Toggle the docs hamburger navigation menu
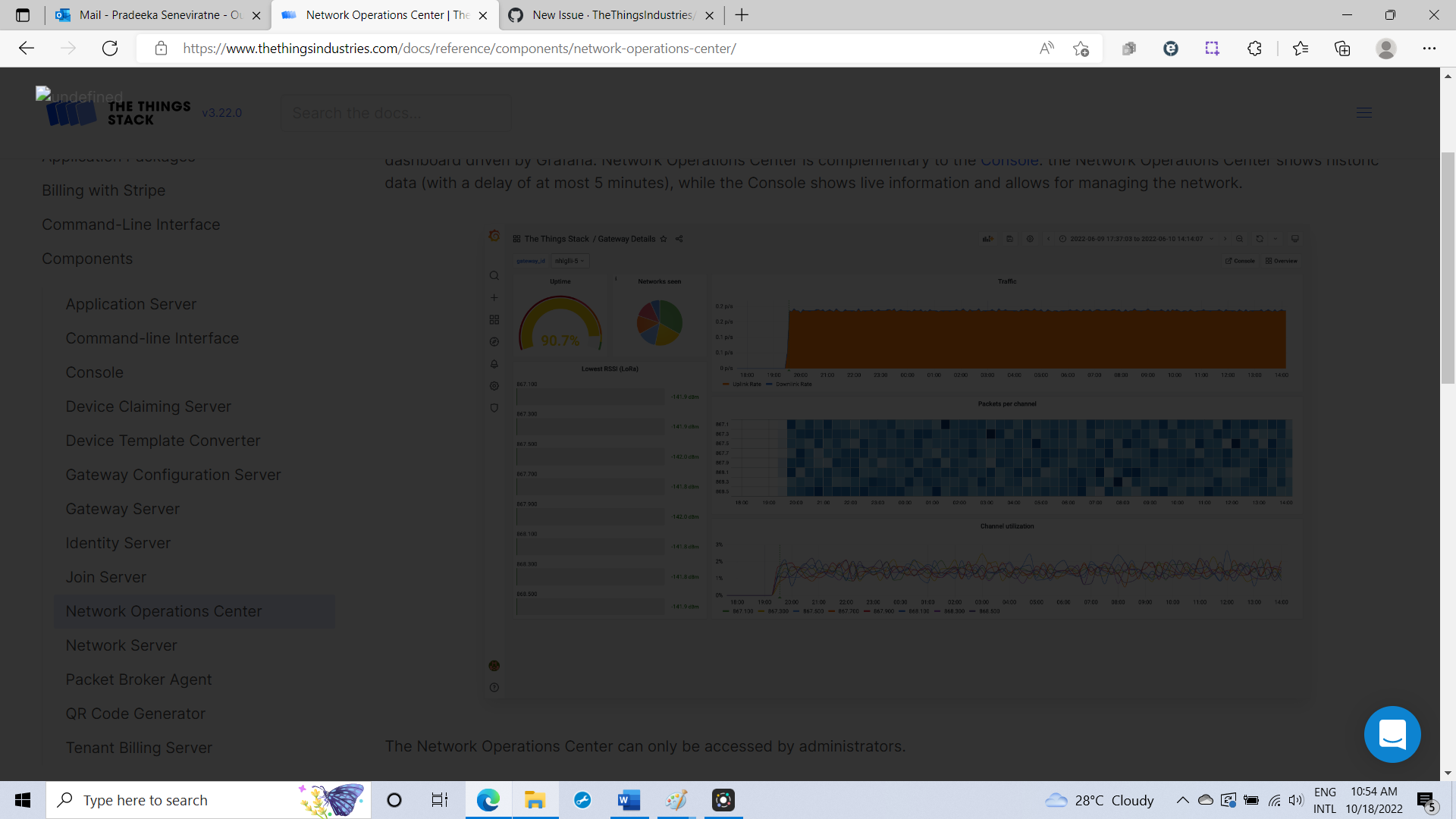Screen dimensions: 1456x819 point(1363,112)
